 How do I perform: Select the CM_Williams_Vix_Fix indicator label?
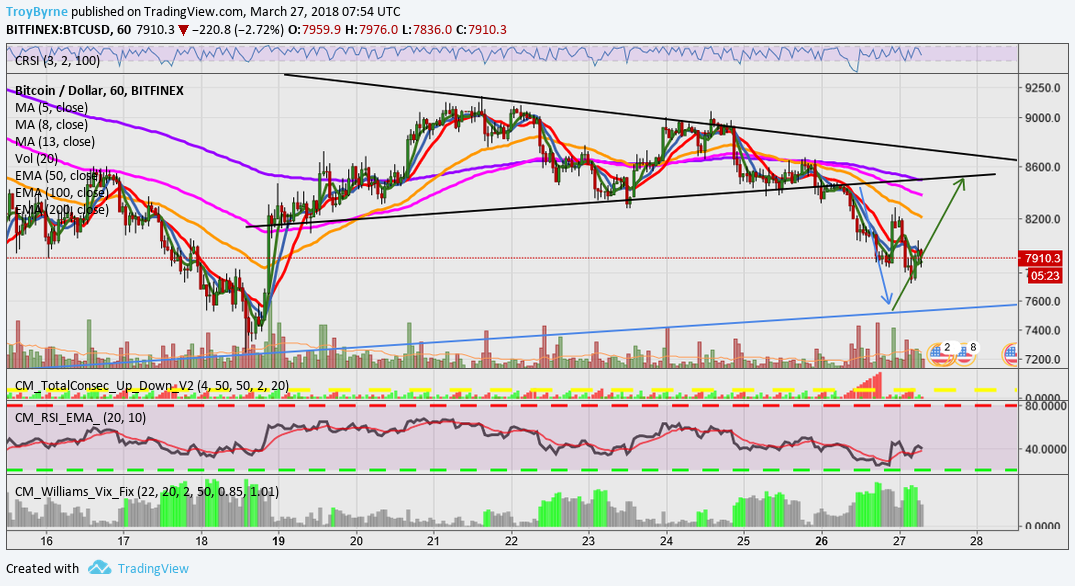(x=147, y=491)
